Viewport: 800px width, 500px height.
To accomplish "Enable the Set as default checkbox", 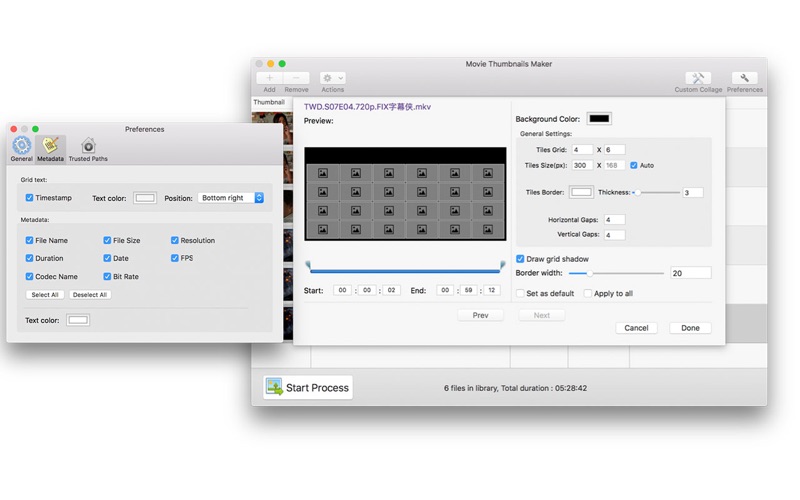I will tap(520, 294).
